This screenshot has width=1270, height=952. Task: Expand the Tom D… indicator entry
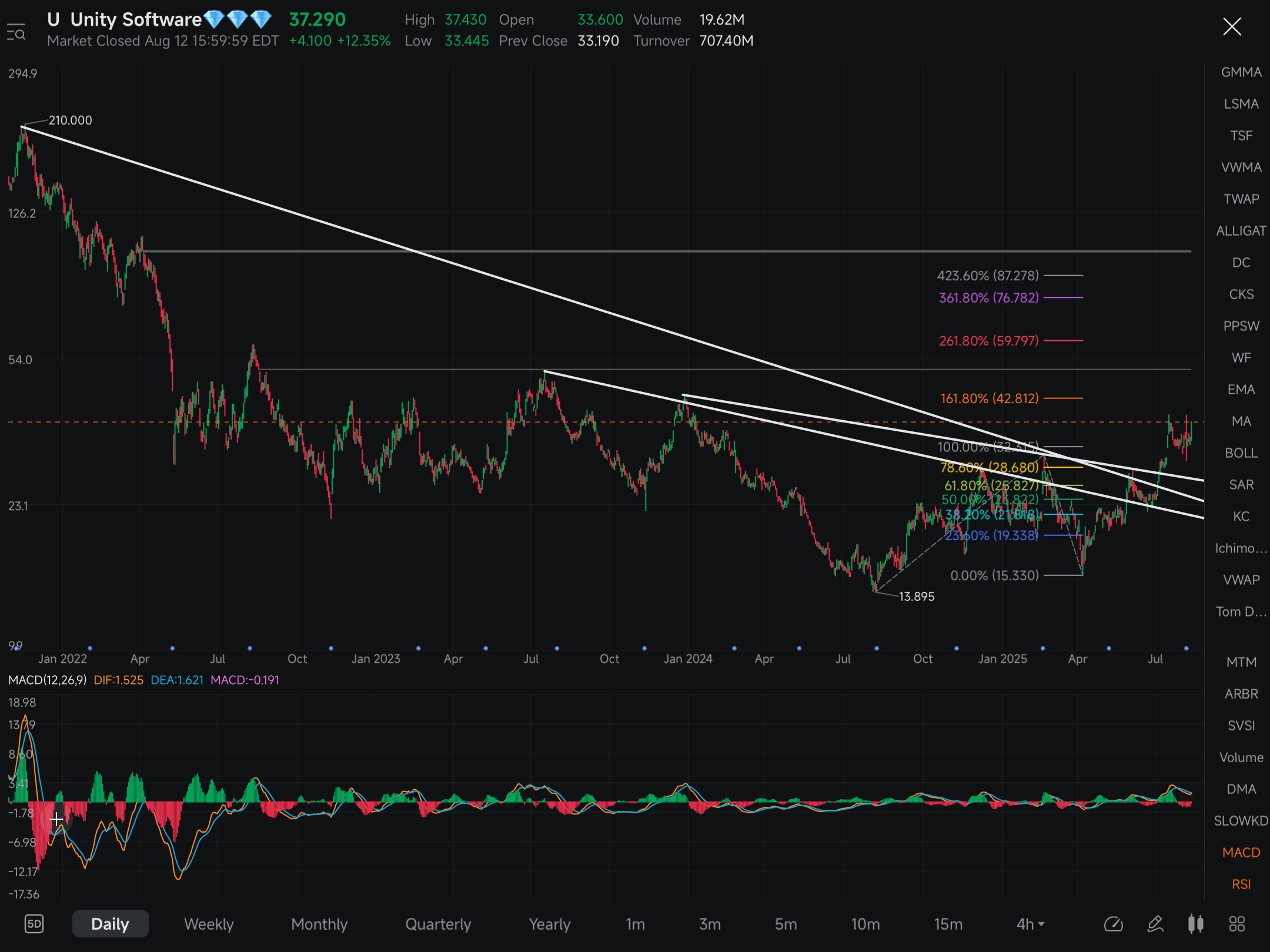click(x=1241, y=612)
